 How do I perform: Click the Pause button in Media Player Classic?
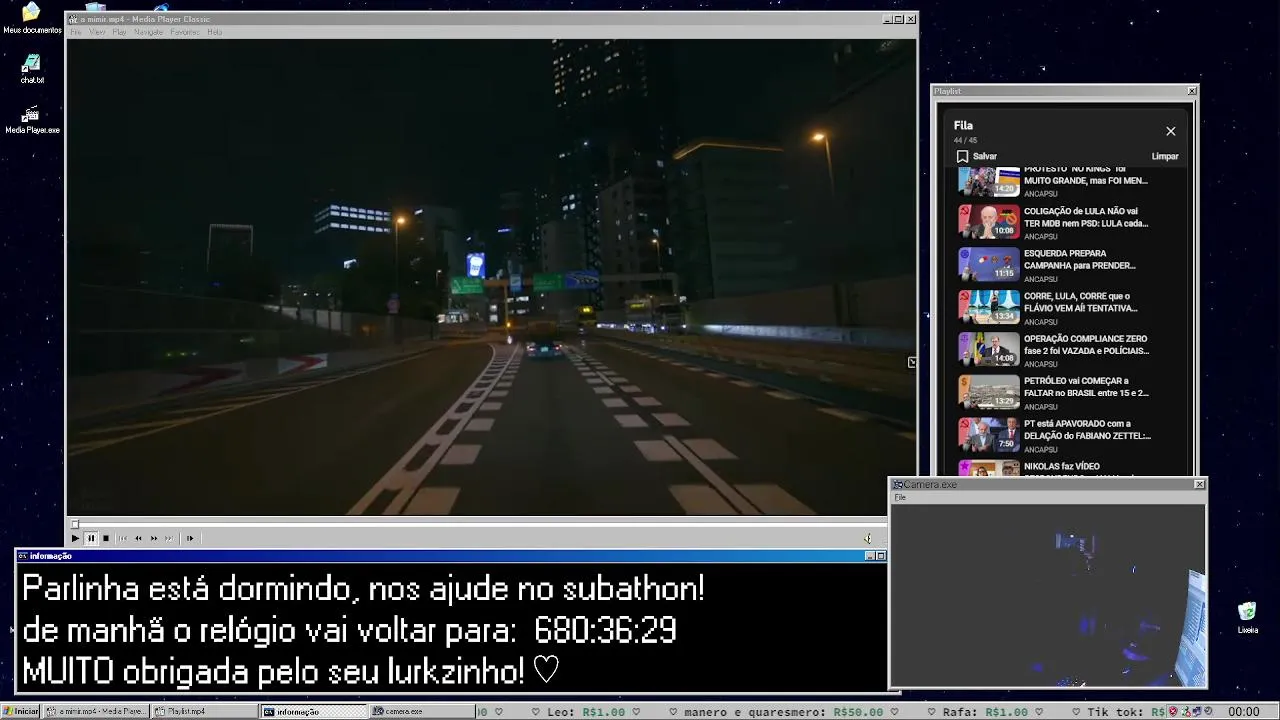pos(90,538)
